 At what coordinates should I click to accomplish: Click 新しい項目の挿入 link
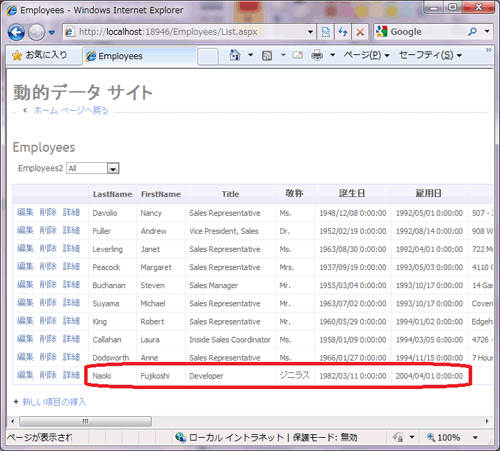click(54, 402)
